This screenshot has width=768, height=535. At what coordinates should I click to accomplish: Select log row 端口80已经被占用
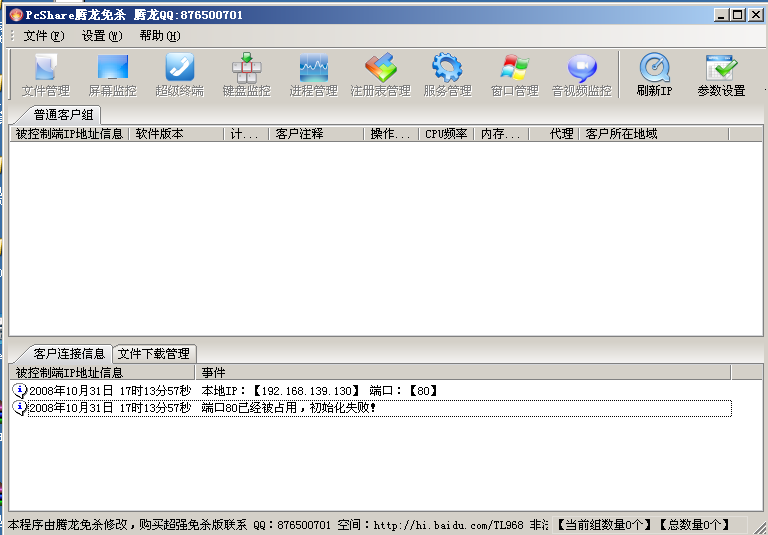371,408
